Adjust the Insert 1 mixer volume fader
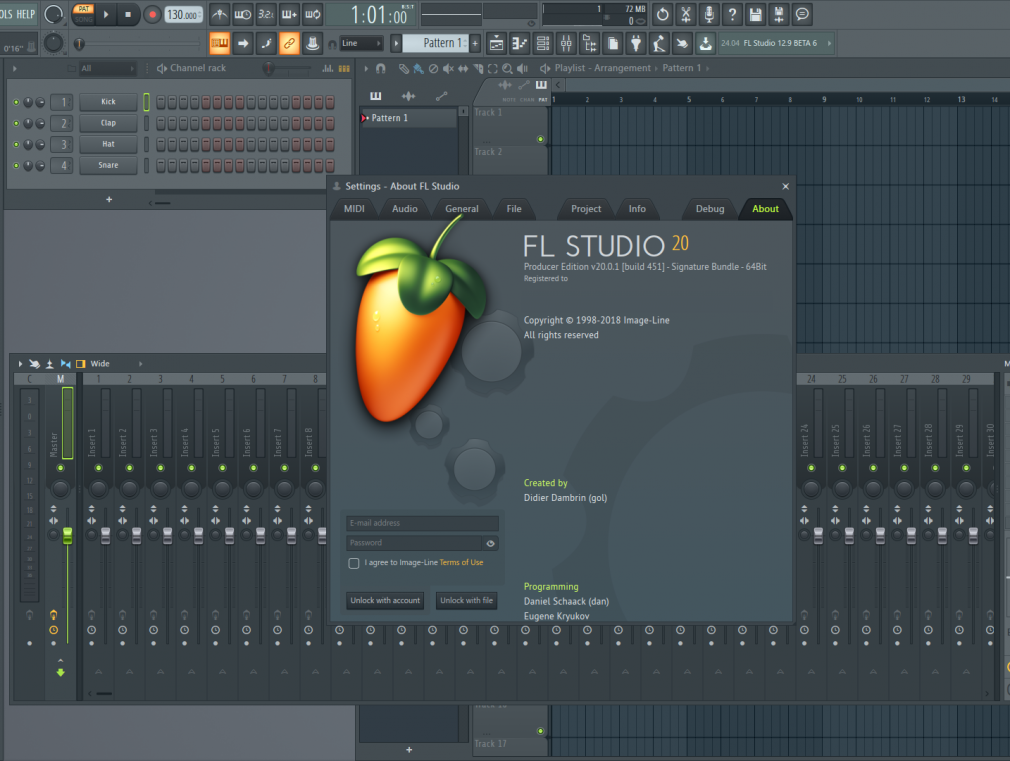Viewport: 1010px width, 761px height. [x=106, y=535]
